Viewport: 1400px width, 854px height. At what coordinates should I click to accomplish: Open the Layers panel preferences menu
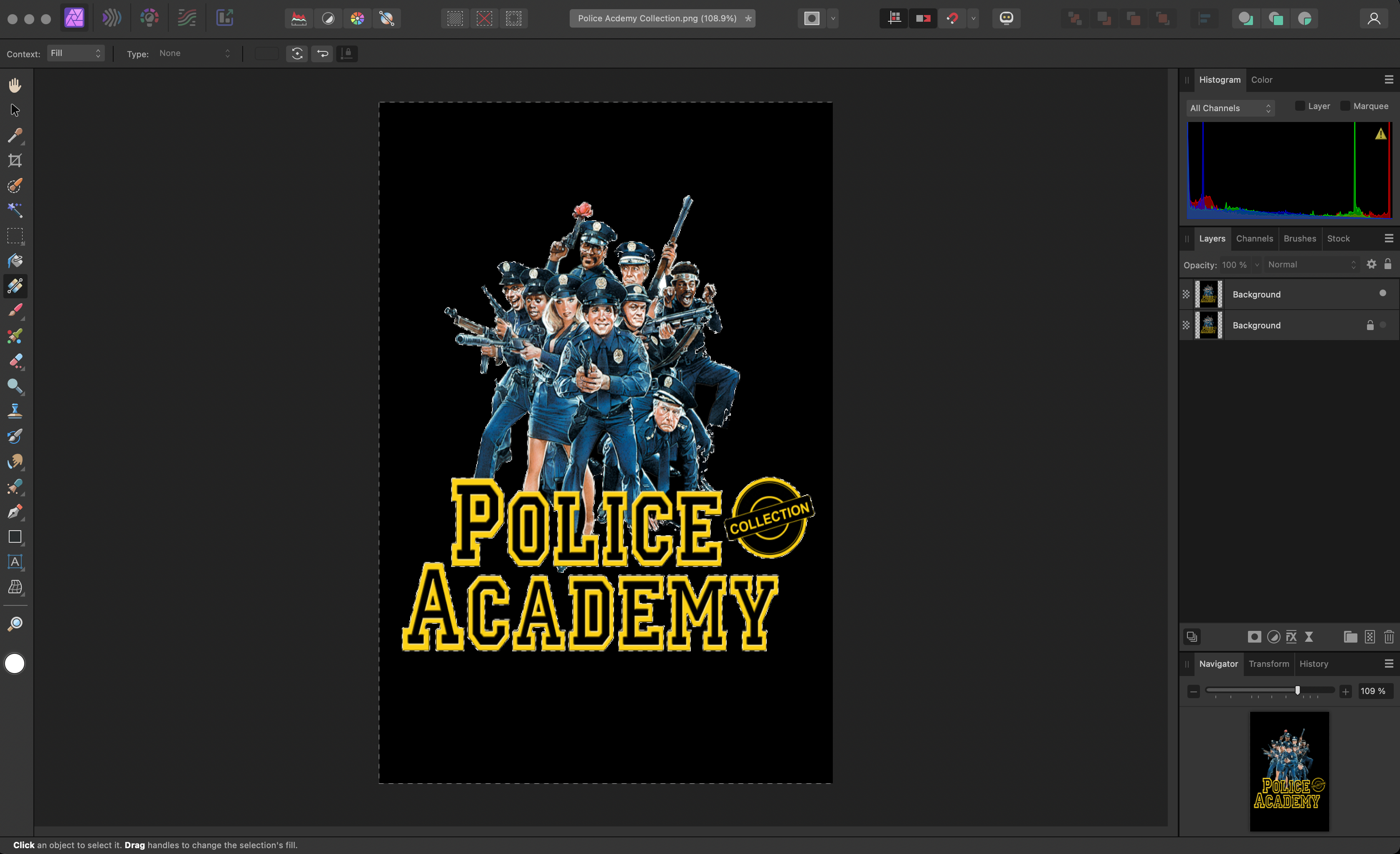(1389, 239)
